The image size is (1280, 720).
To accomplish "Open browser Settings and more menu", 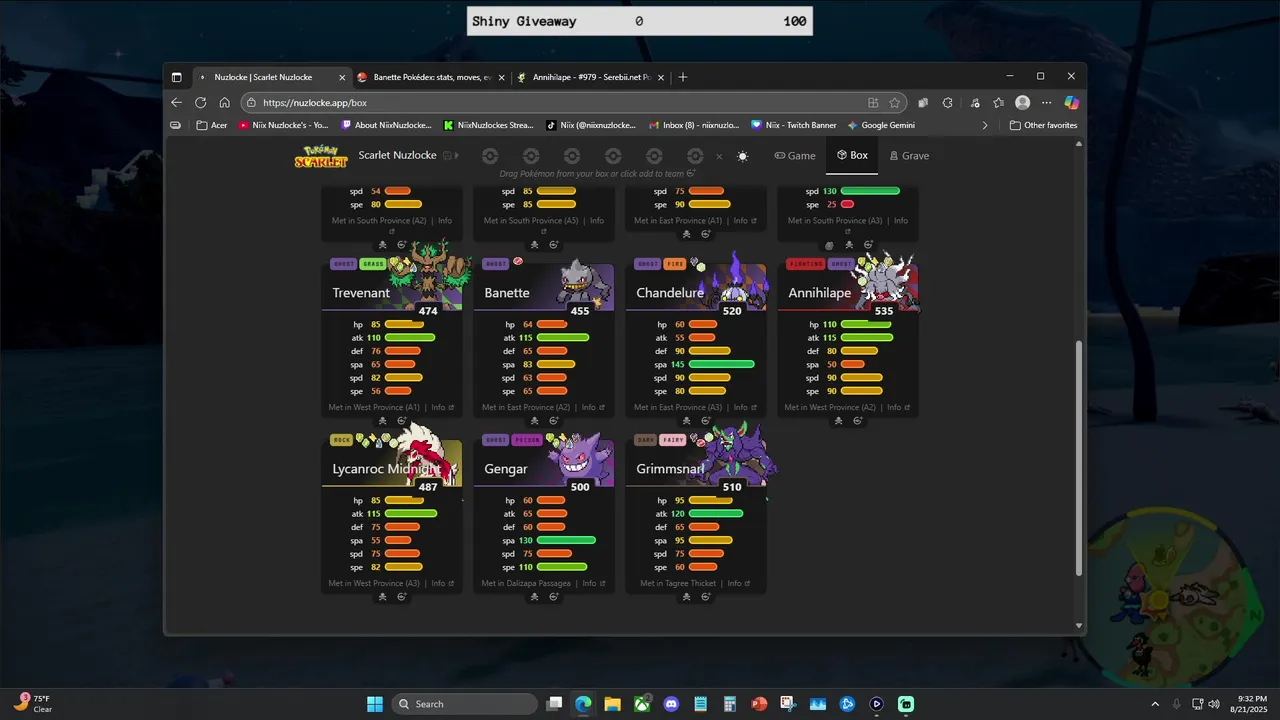I will [1047, 102].
